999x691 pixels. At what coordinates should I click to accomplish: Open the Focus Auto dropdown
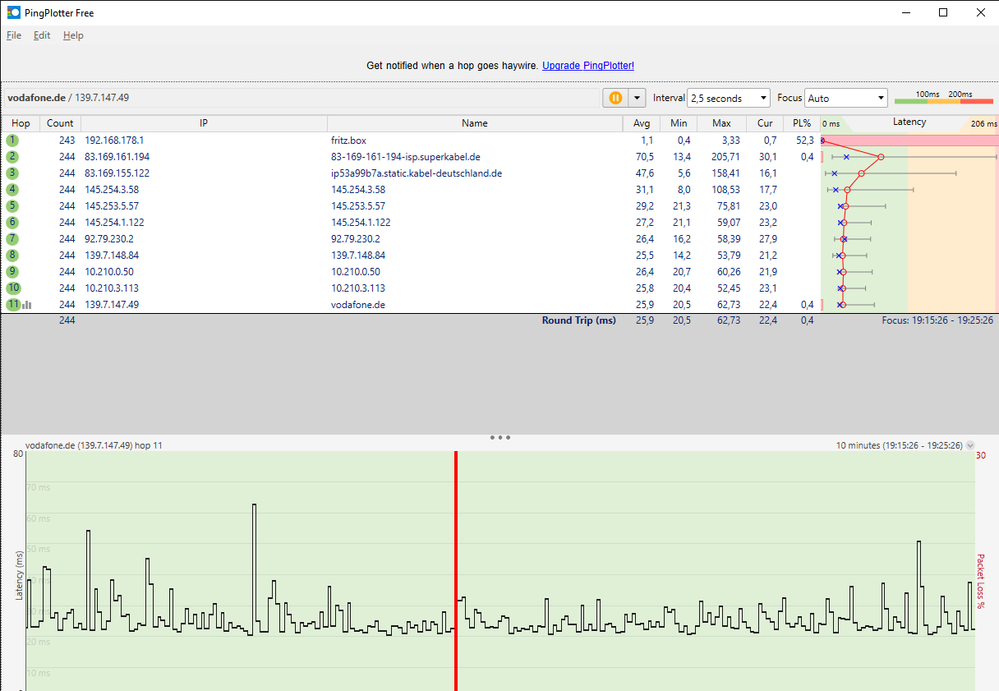click(x=846, y=98)
